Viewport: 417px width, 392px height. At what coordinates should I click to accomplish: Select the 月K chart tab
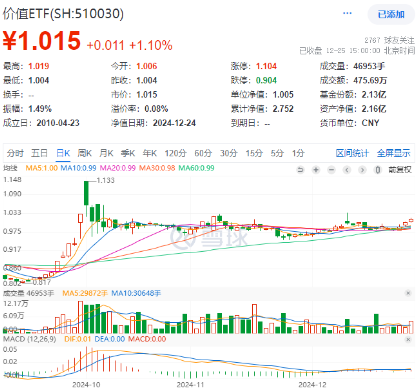tap(106, 153)
